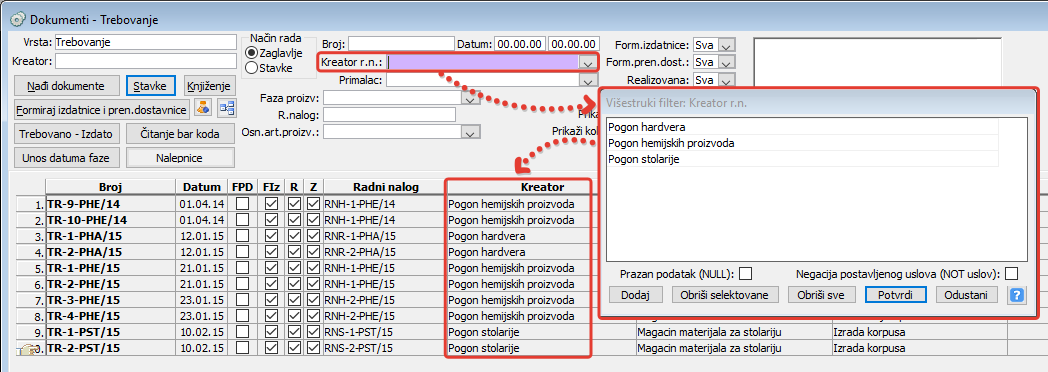
Task: Select row TR-10-PHE/14
Action: tap(87, 219)
